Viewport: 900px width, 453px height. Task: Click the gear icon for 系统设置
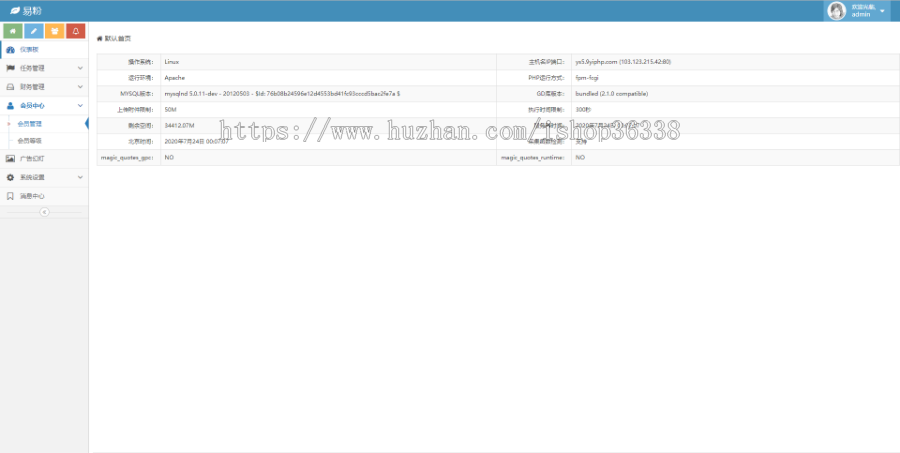10,177
